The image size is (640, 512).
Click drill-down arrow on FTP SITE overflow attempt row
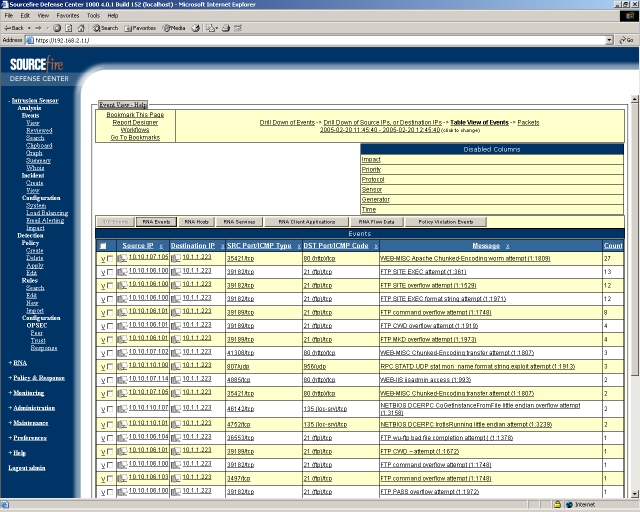click(x=103, y=286)
